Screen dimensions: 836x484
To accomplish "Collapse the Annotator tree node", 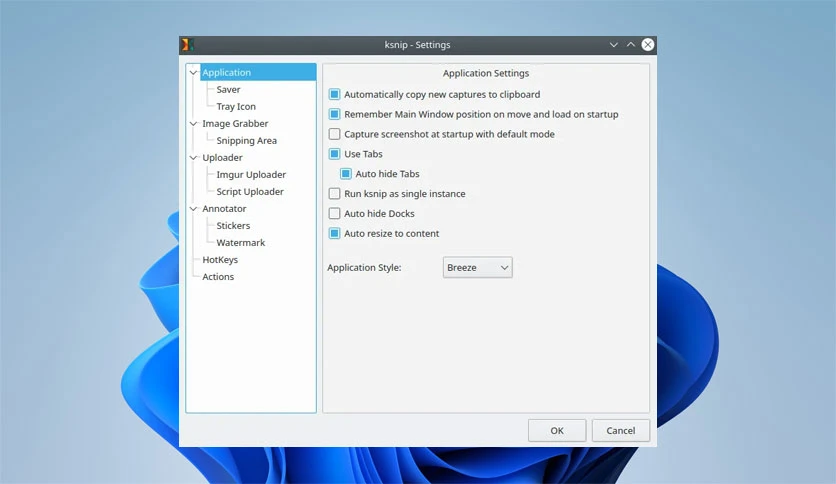I will [x=194, y=209].
